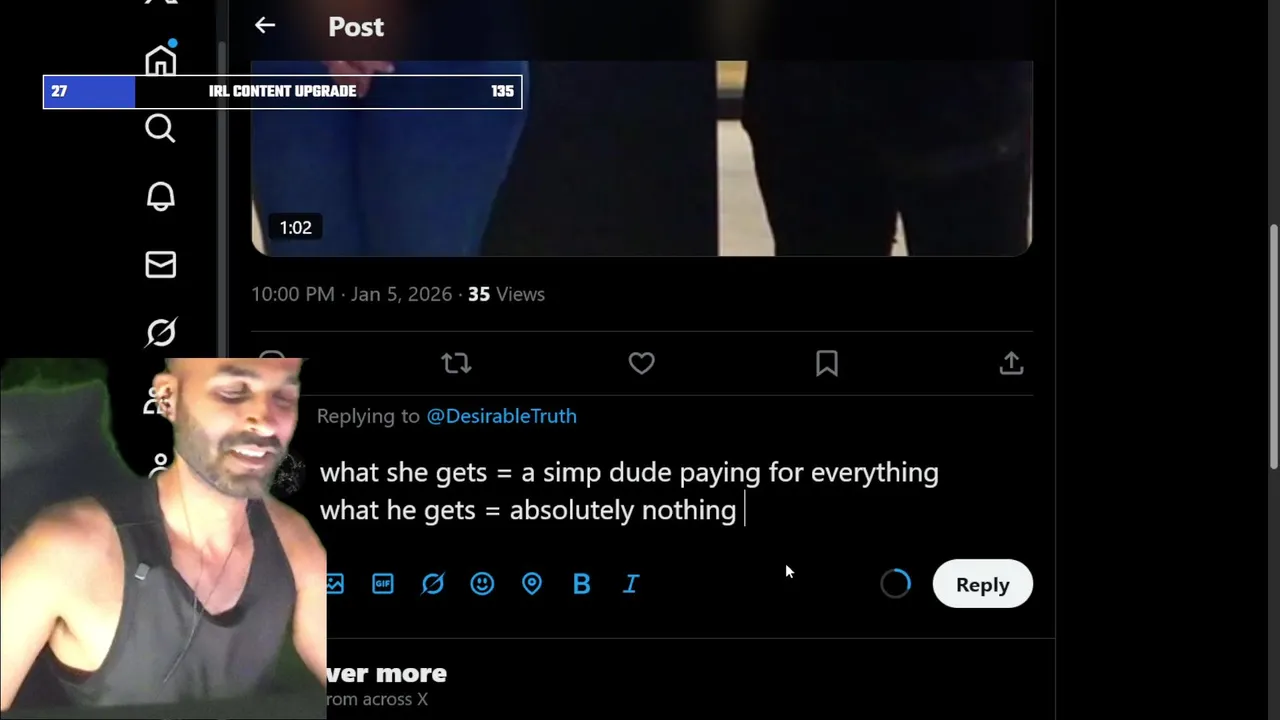Insert an emoji into the reply
Screen dimensions: 1280x720
(x=482, y=584)
